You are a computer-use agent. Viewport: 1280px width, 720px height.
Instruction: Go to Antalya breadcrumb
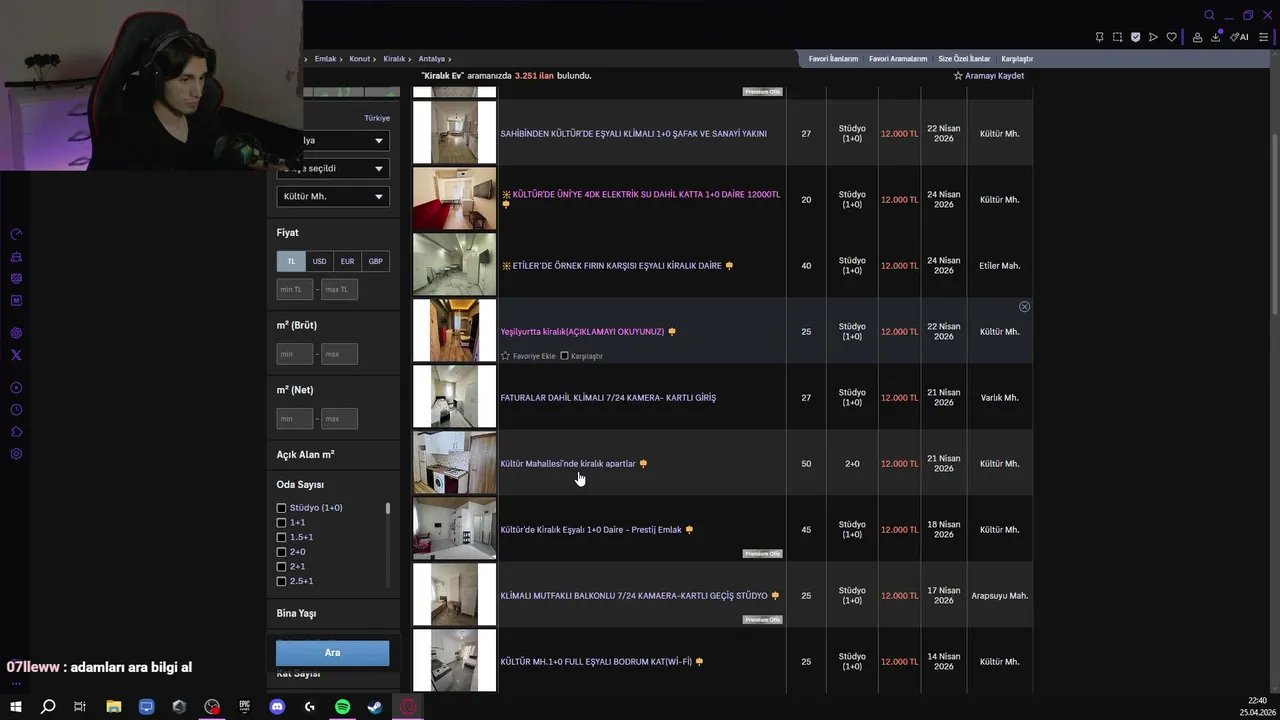431,59
